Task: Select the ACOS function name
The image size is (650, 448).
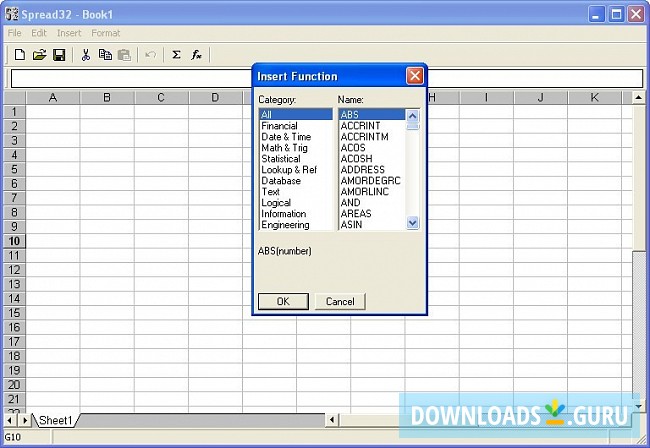Action: [x=372, y=148]
